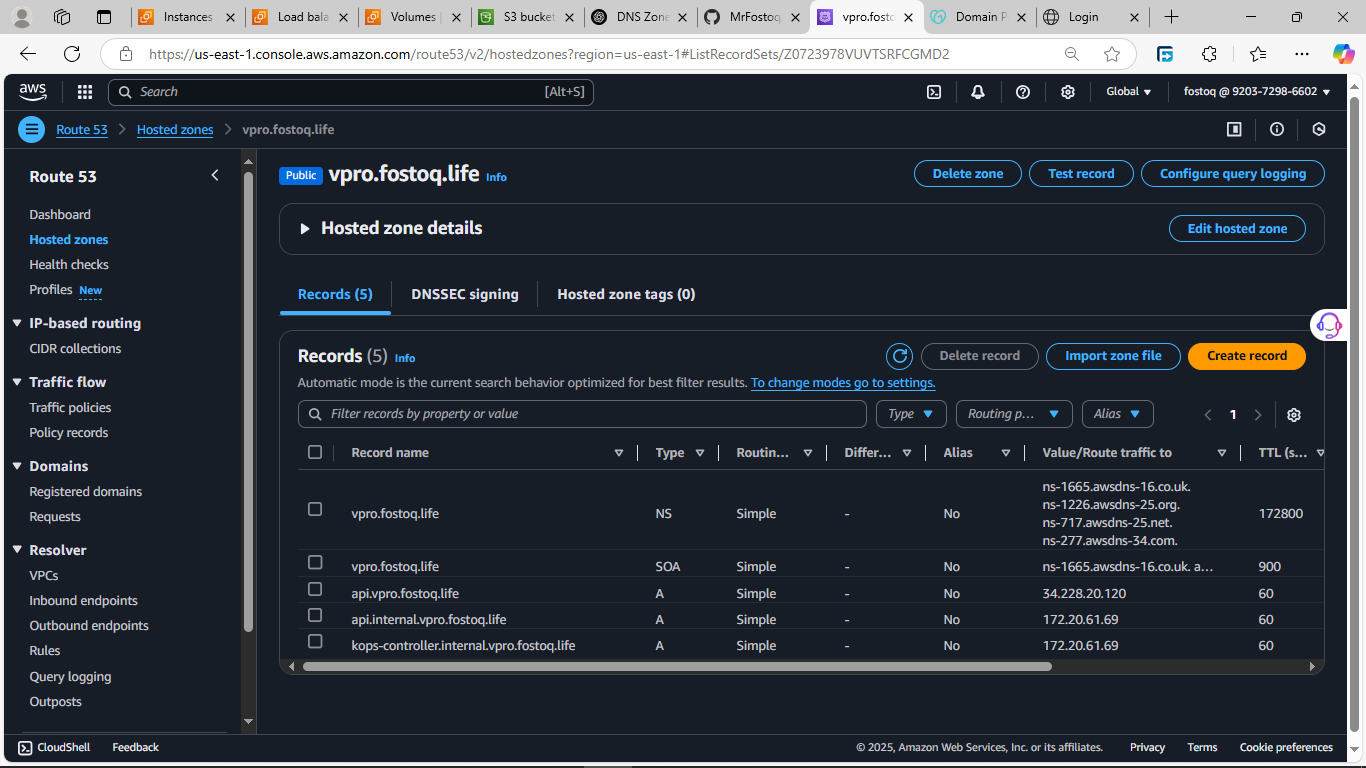Select the api.vpro.fostoq.life record
Screen dimensions: 1366x768
click(x=315, y=589)
